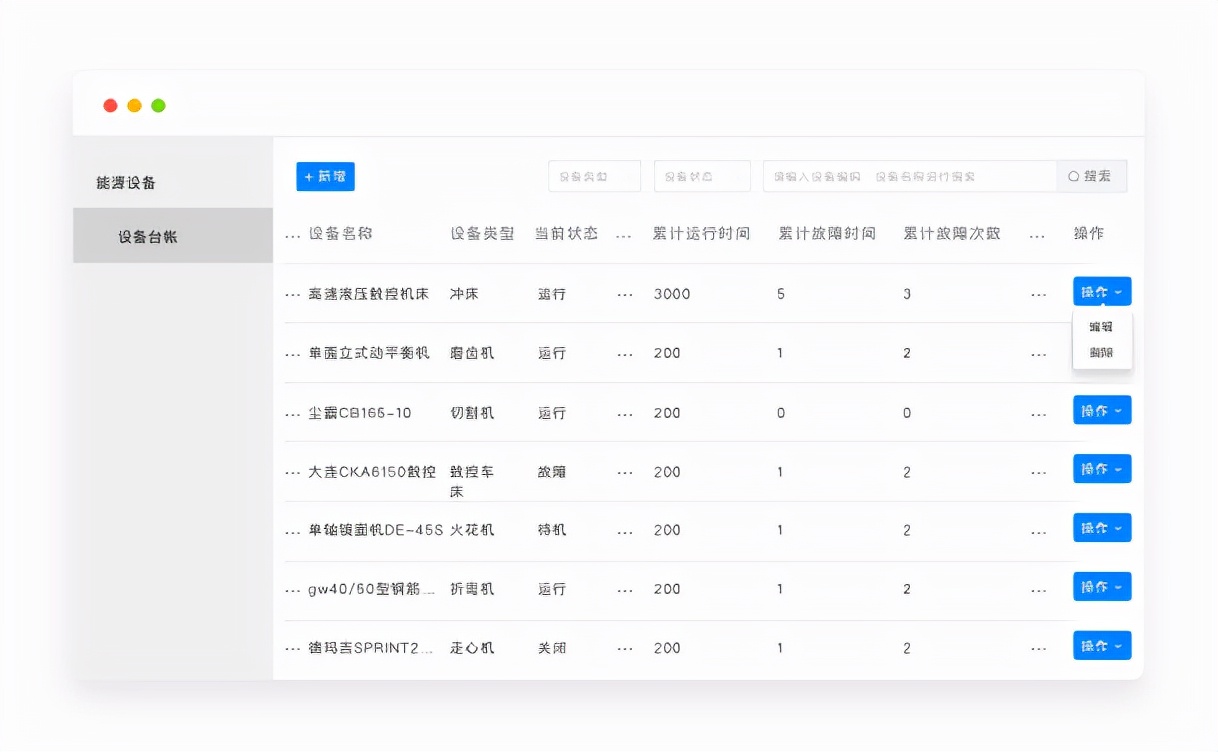
Task: Select device name 高速液压数控机床
Action: coord(369,294)
